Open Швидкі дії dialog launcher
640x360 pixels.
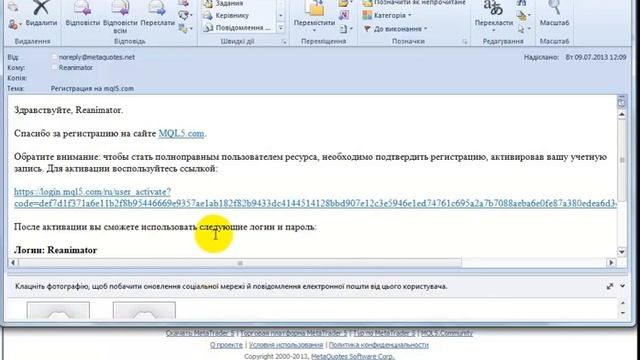coord(284,42)
